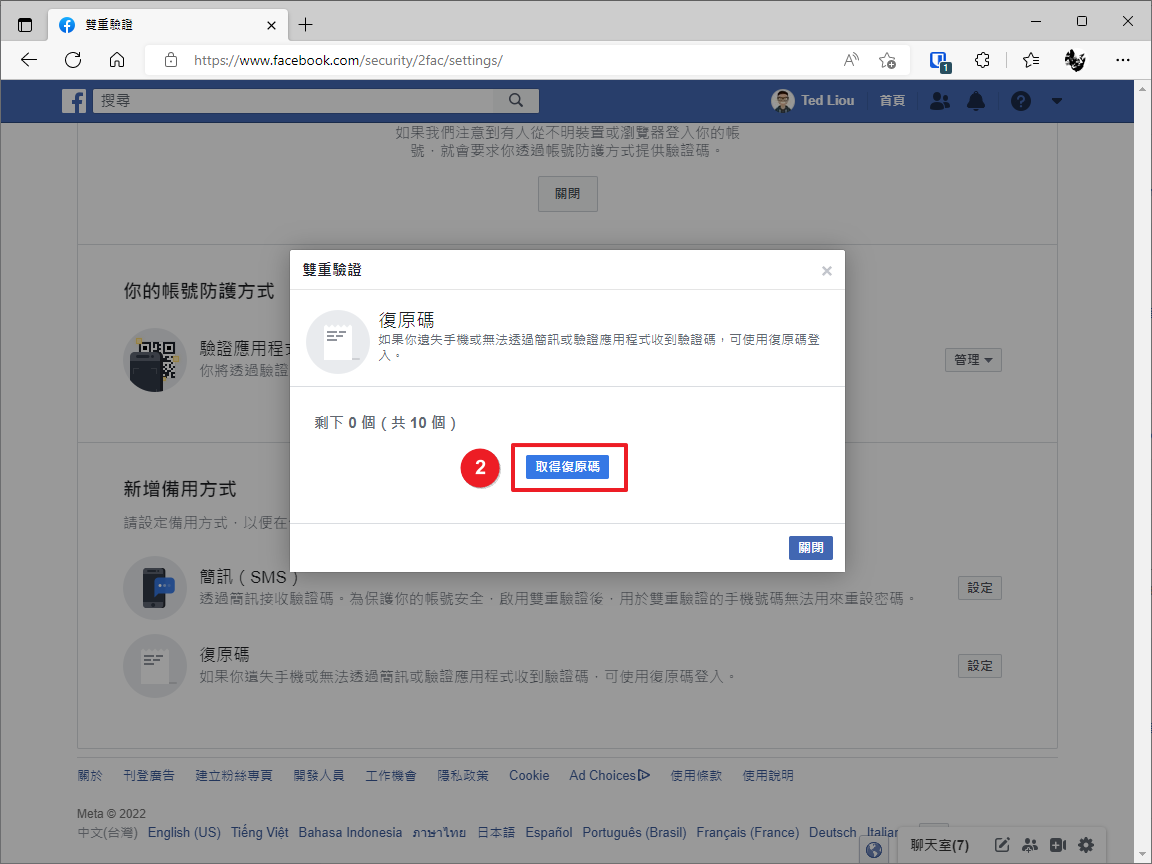This screenshot has width=1152, height=864.
Task: Open the 隱私政策 footer link
Action: click(x=463, y=775)
